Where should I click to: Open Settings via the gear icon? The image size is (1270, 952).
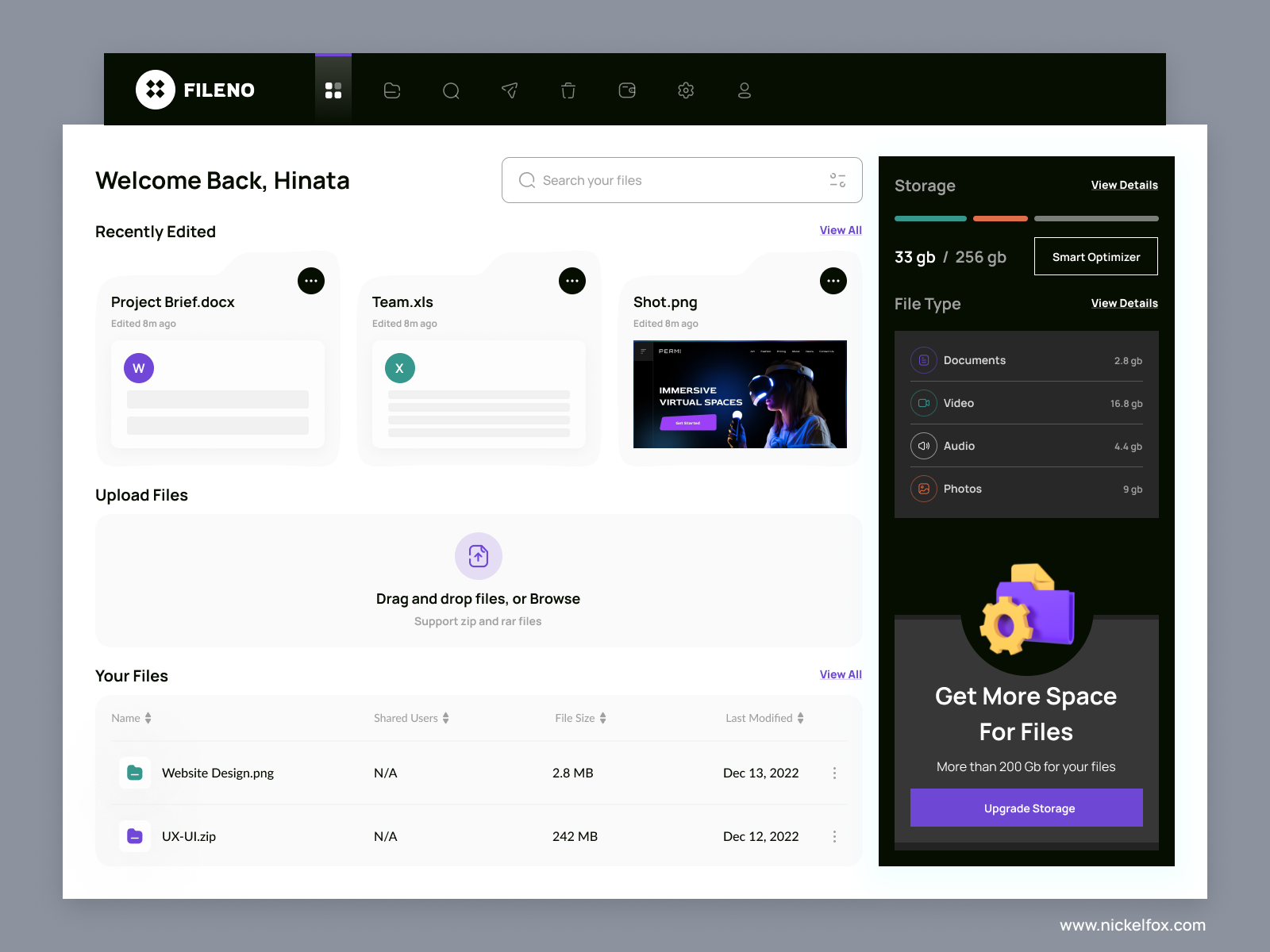point(686,90)
